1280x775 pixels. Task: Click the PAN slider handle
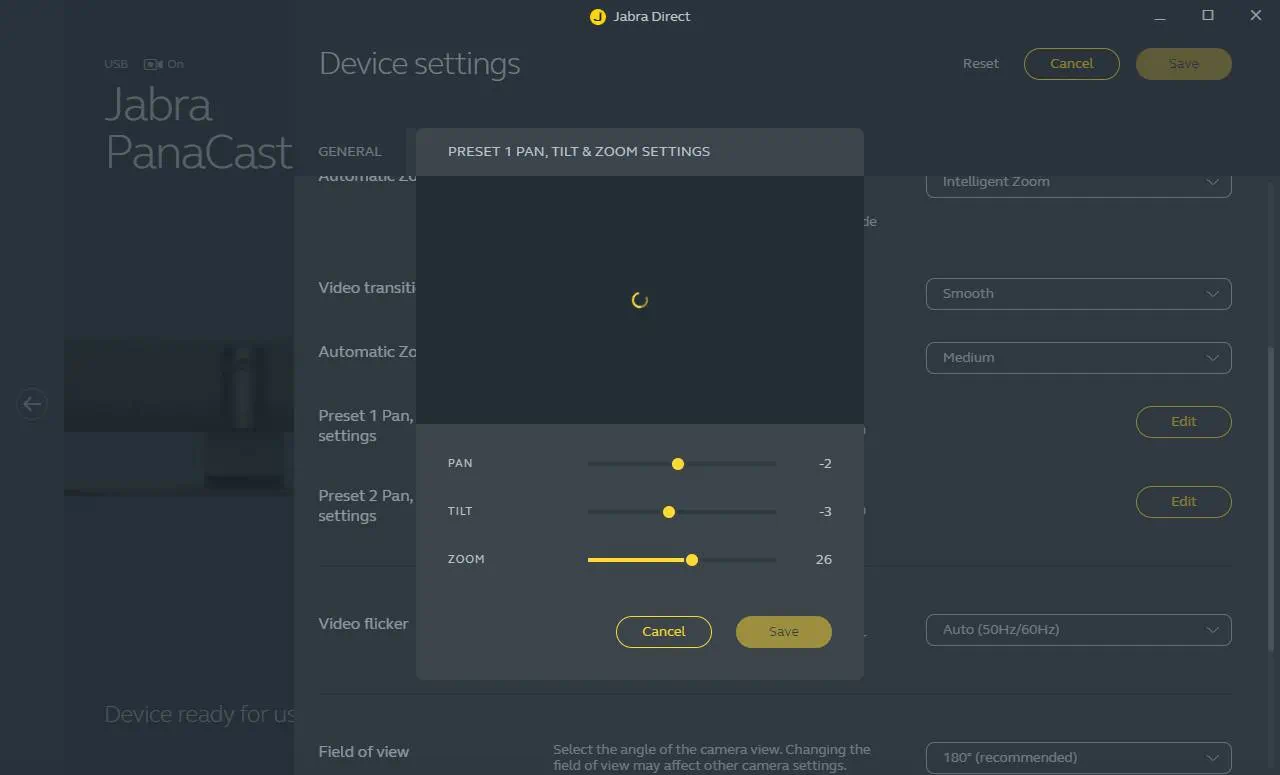pos(678,464)
